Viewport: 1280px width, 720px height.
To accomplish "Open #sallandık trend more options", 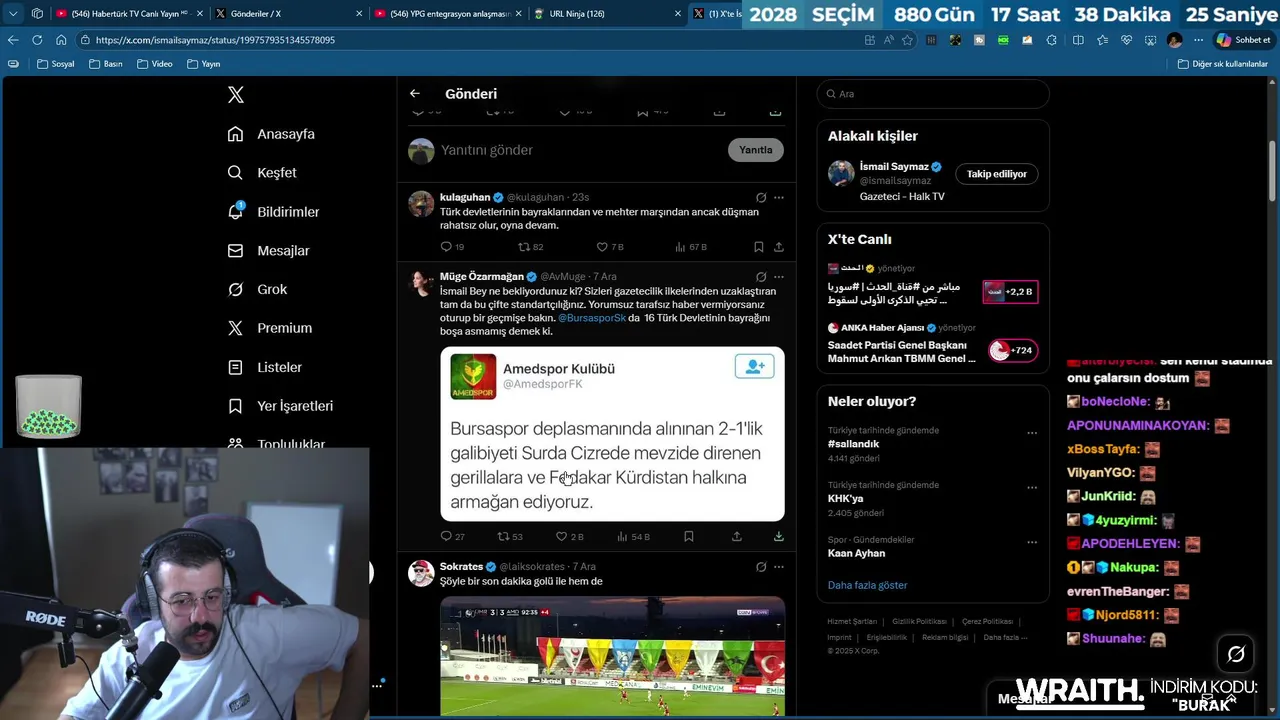I will [x=1032, y=434].
